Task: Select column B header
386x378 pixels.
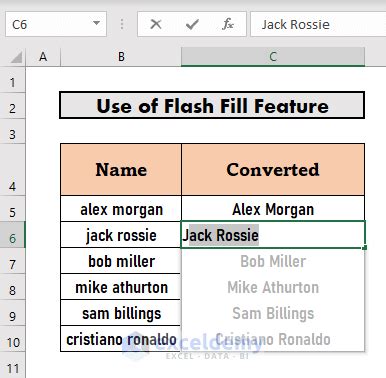Action: (x=121, y=57)
